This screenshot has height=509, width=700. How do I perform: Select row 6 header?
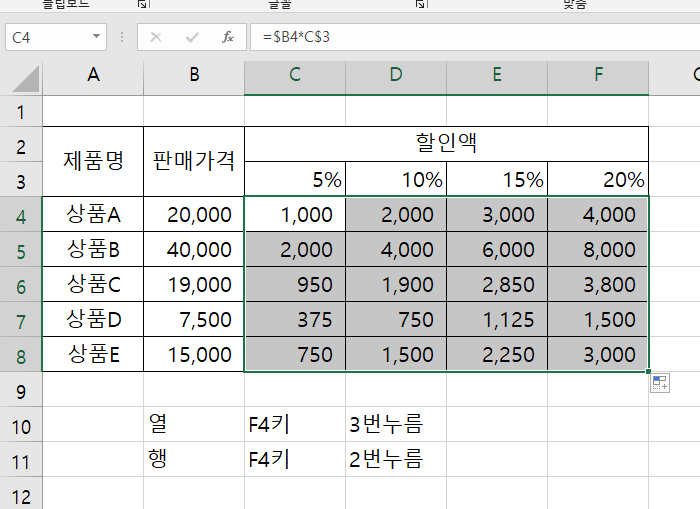[x=21, y=284]
